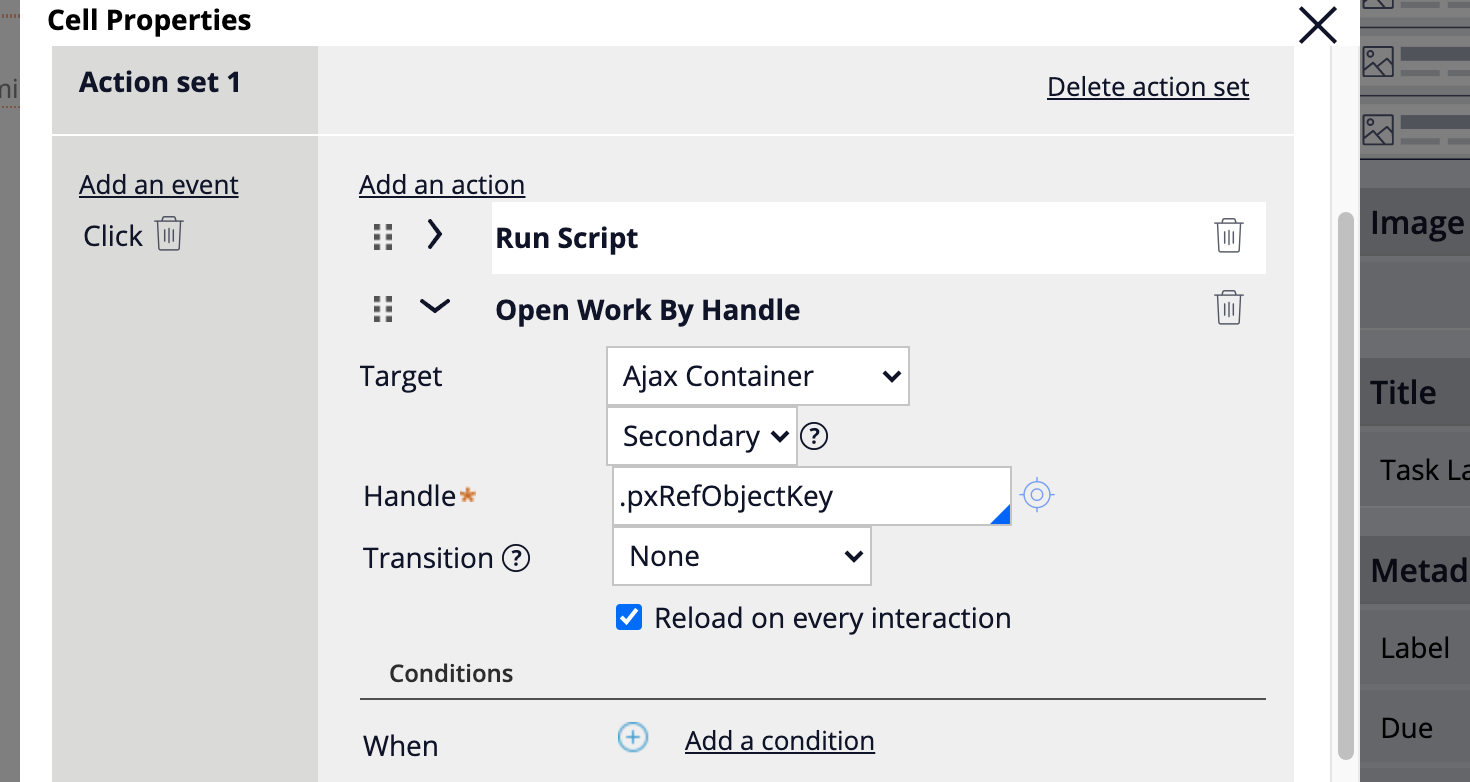Delete the Run Script action

(1228, 236)
